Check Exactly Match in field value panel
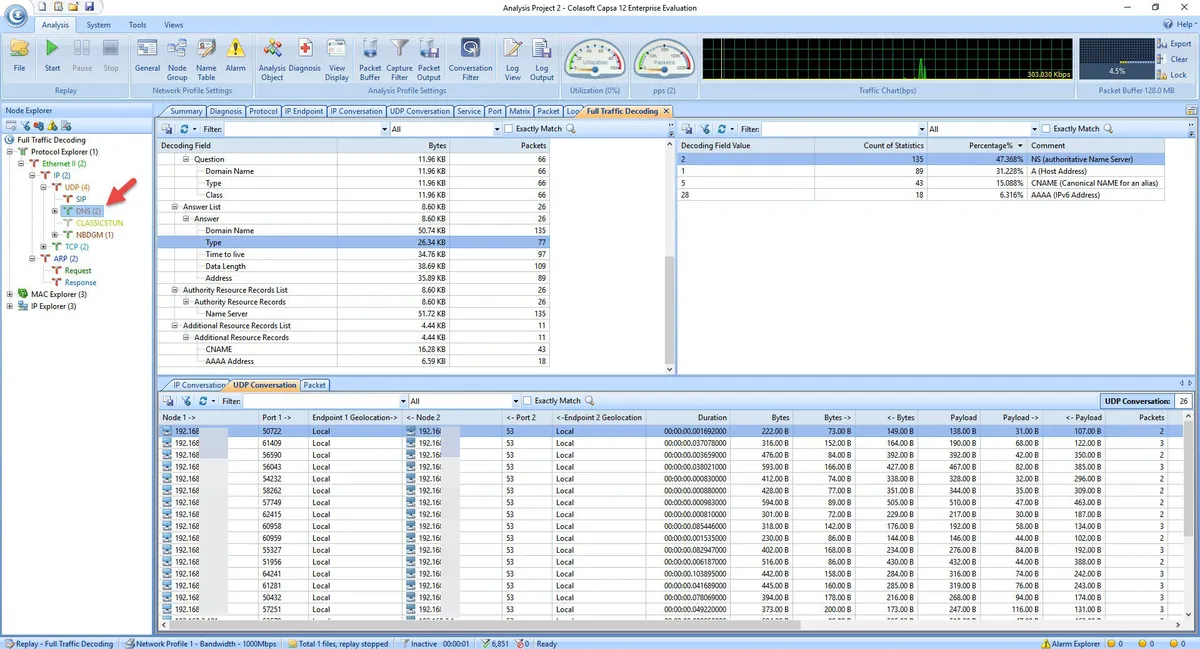Viewport: 1200px width, 649px height. click(1046, 129)
